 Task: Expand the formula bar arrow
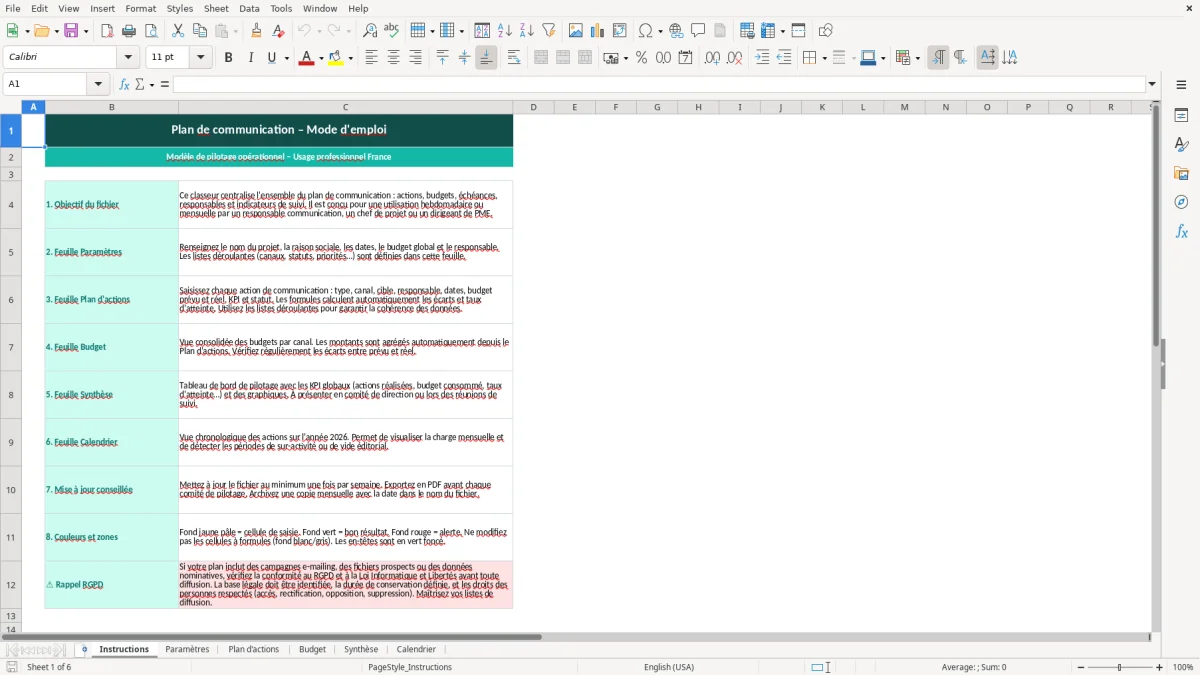1152,84
